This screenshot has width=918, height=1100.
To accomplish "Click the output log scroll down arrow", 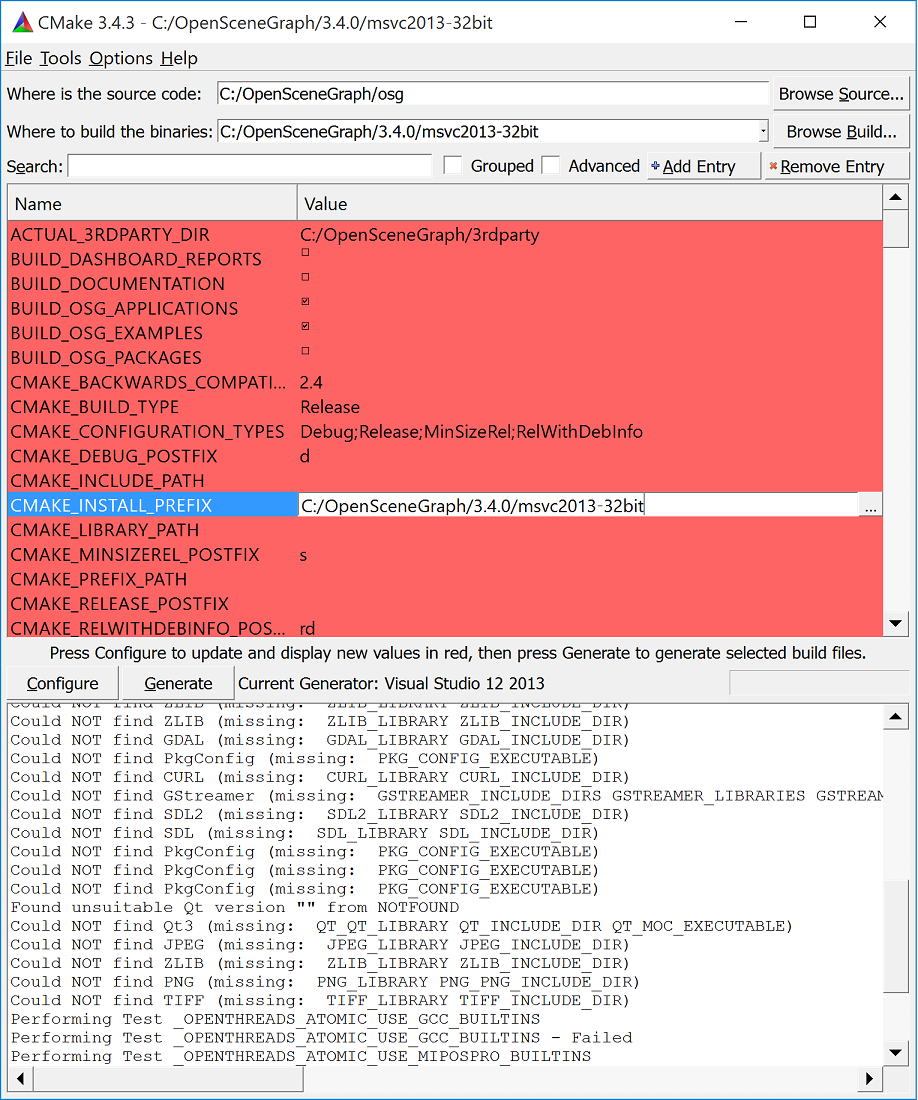I will (896, 1052).
